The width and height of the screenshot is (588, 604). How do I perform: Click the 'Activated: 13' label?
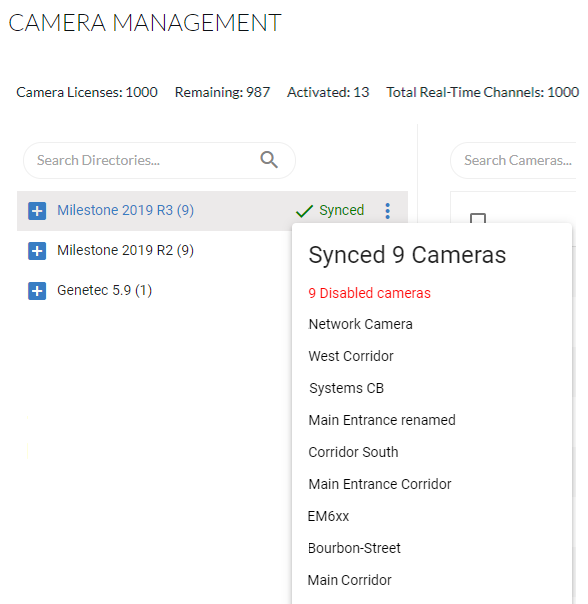[328, 92]
